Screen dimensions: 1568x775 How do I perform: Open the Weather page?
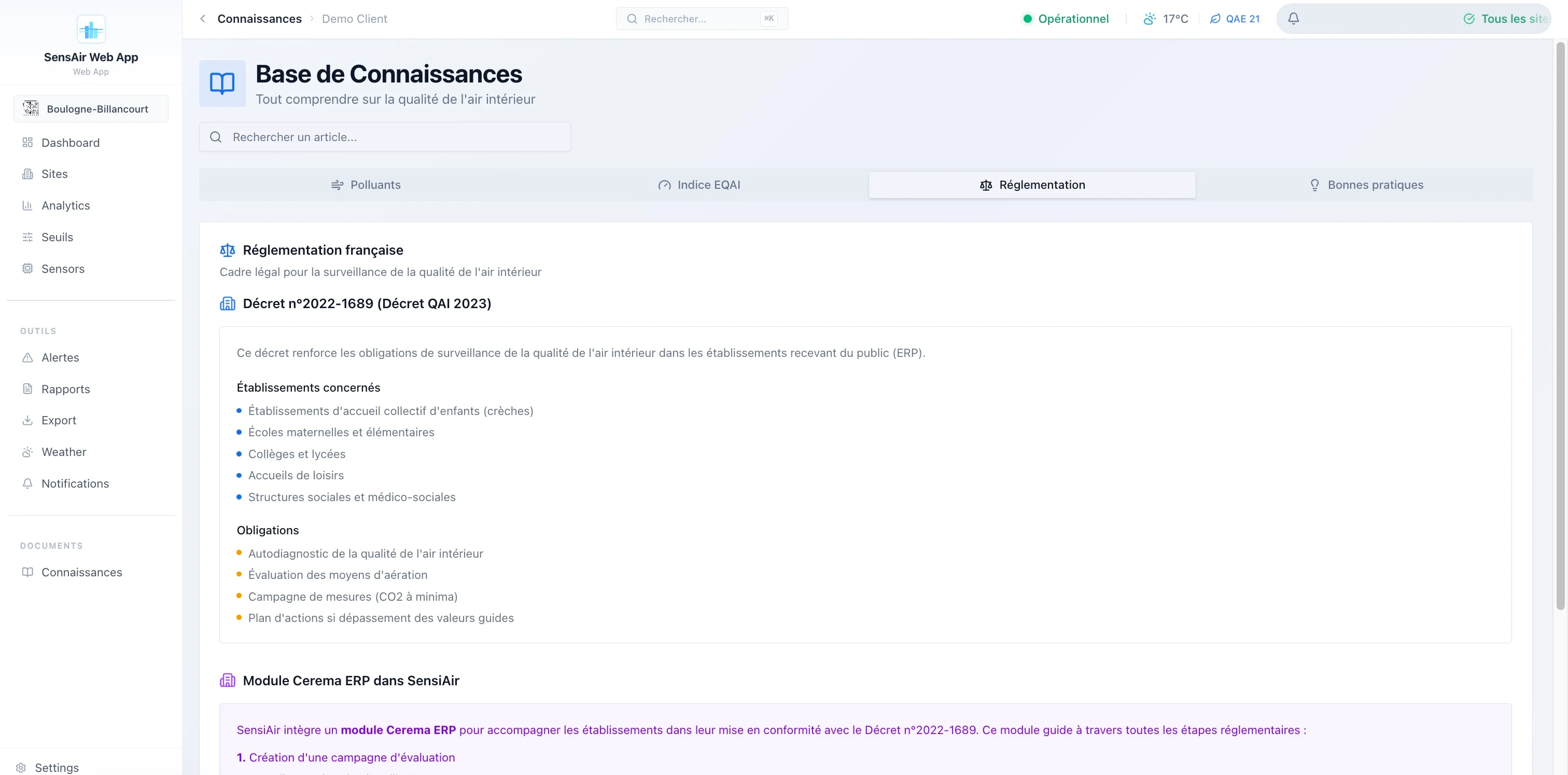91,452
